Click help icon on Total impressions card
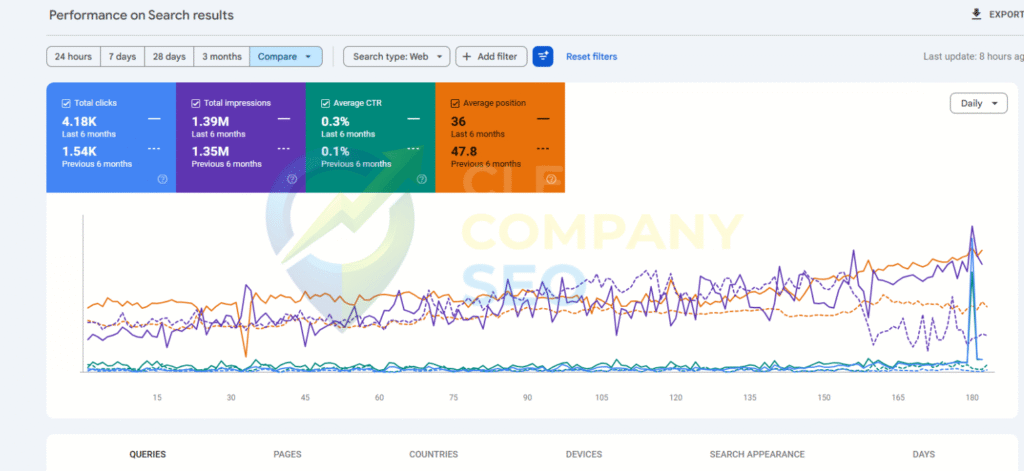Image resolution: width=1024 pixels, height=471 pixels. [x=292, y=179]
